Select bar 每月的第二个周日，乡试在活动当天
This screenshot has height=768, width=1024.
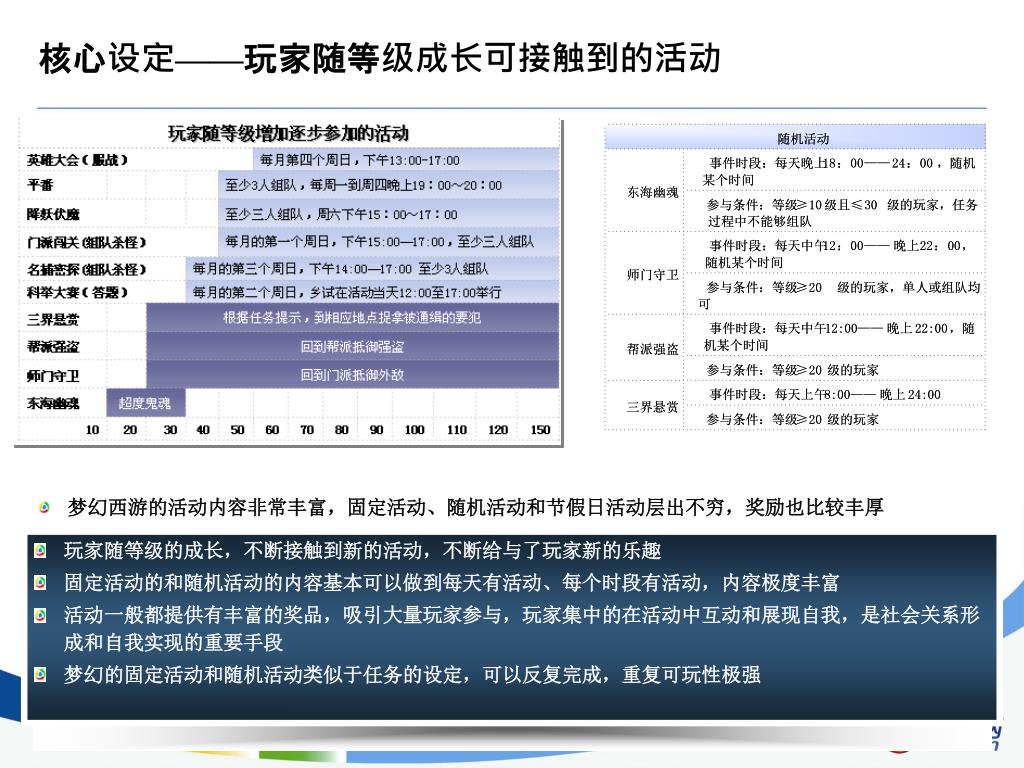tap(372, 292)
